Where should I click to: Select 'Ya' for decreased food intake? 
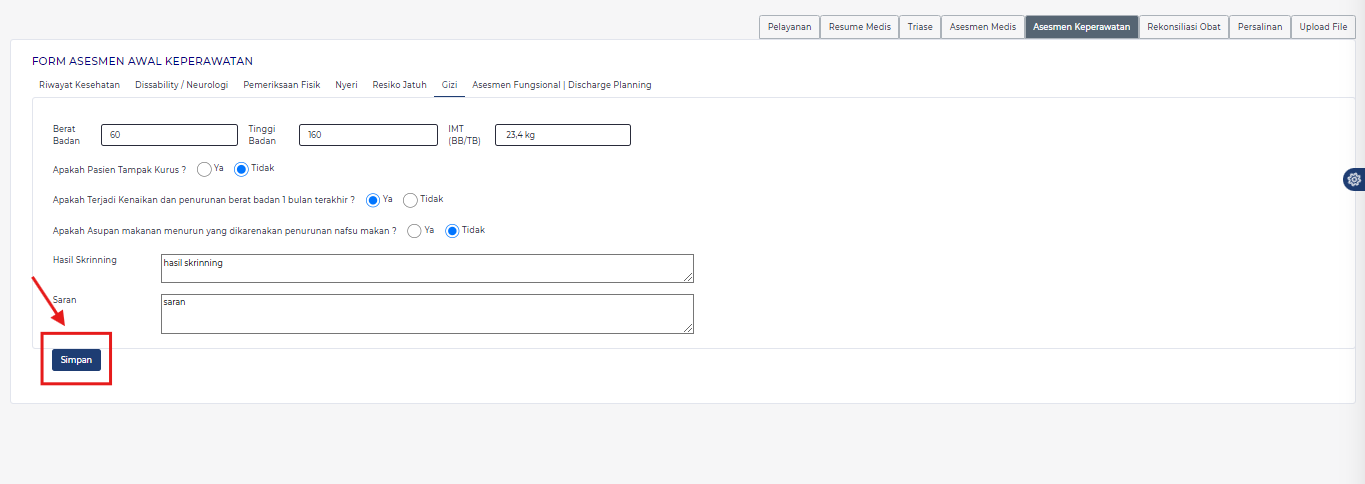click(x=414, y=231)
